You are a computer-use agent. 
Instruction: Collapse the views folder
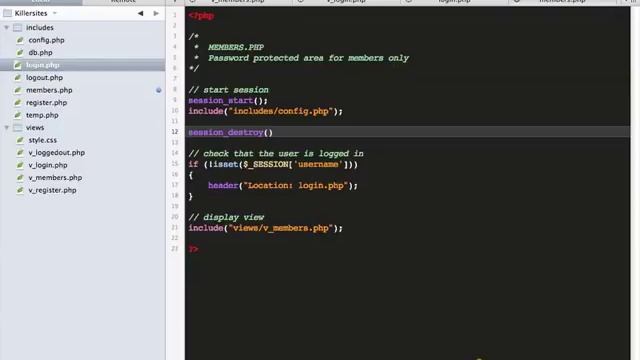pos(7,128)
